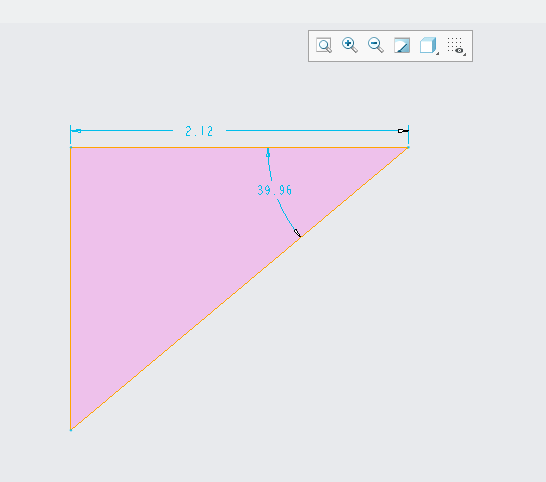Image resolution: width=546 pixels, height=482 pixels.
Task: Click the top-right vertex of the triangle
Action: click(408, 147)
